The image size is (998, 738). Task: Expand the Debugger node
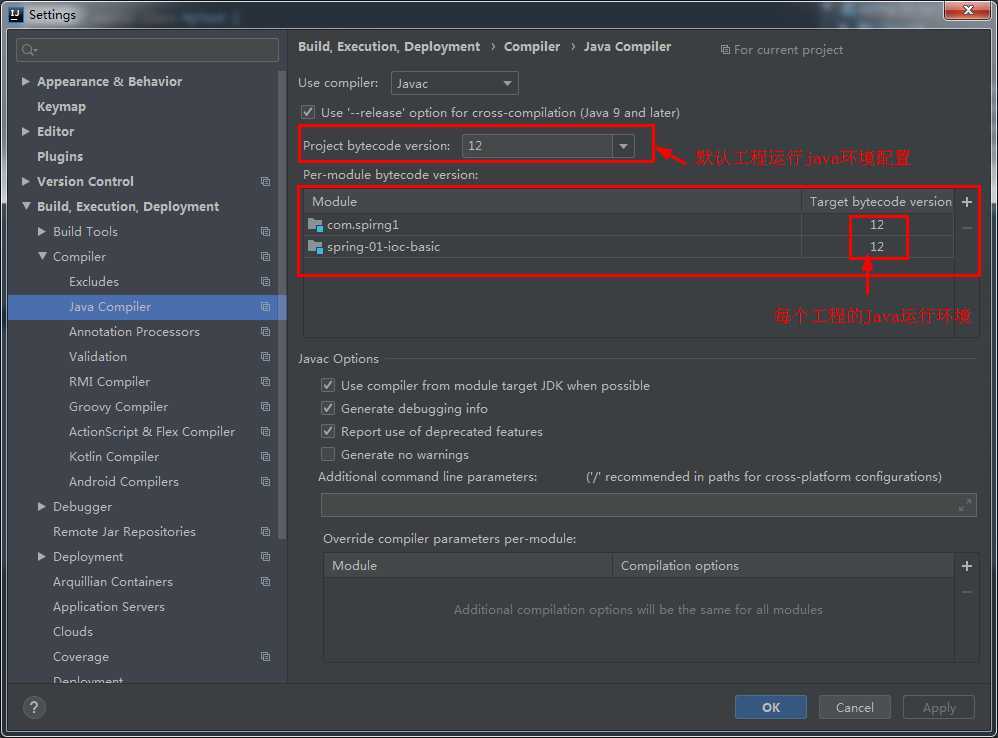tap(42, 506)
